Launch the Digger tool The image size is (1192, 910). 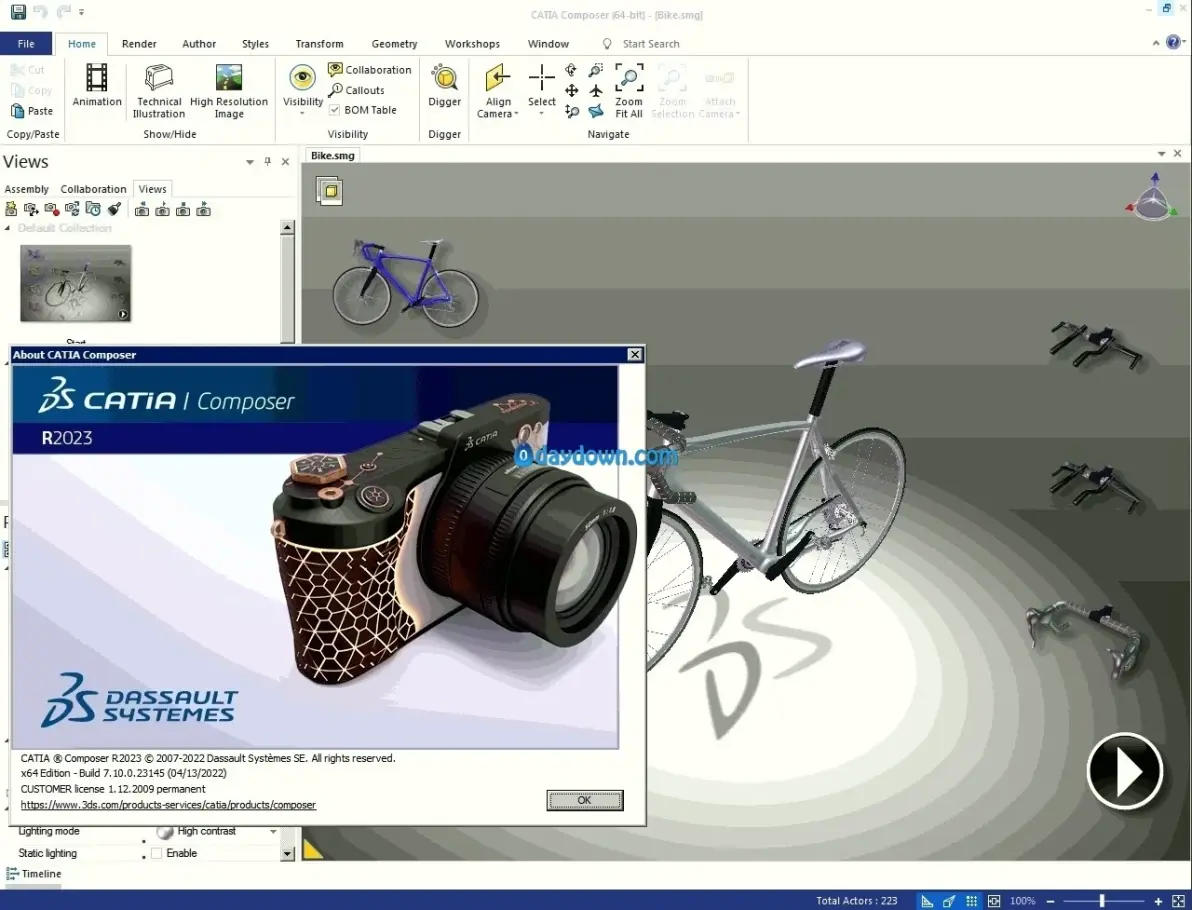point(445,85)
